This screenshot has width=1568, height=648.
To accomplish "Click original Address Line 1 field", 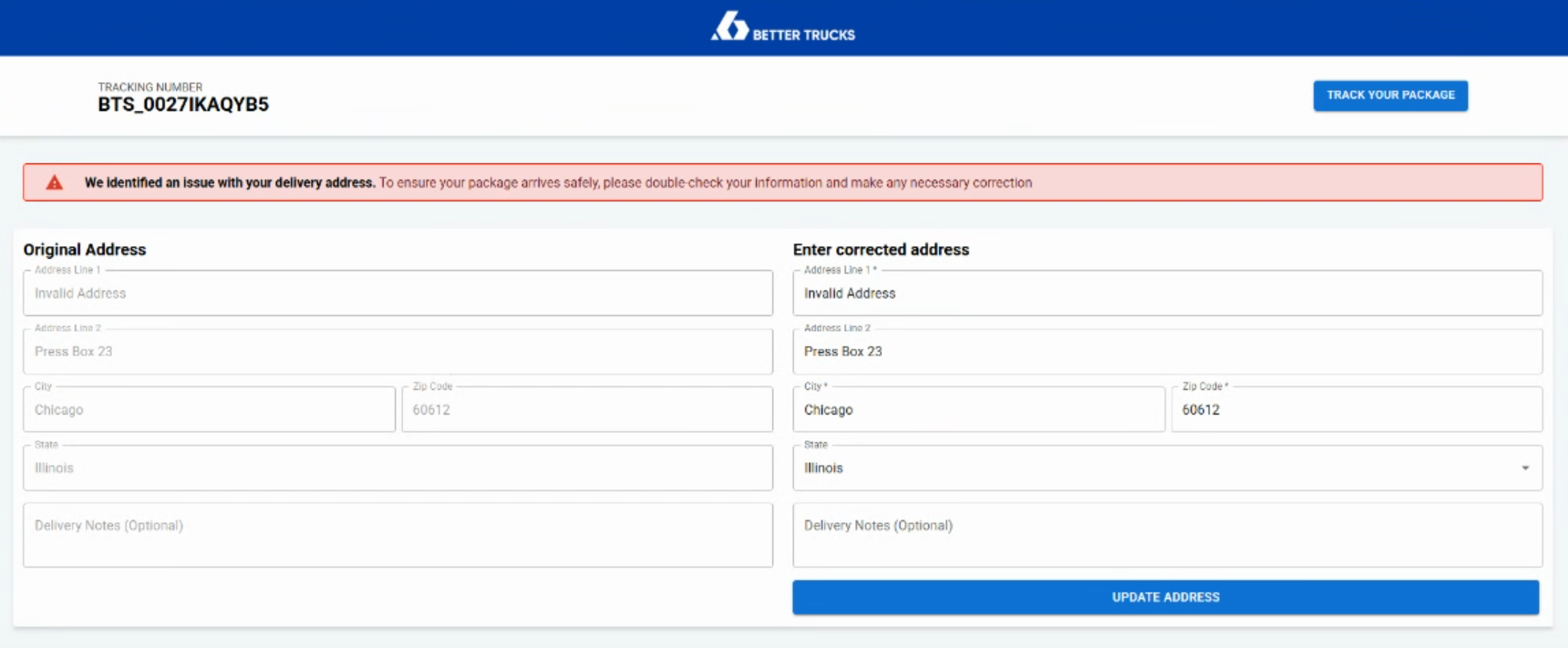I will [x=397, y=293].
